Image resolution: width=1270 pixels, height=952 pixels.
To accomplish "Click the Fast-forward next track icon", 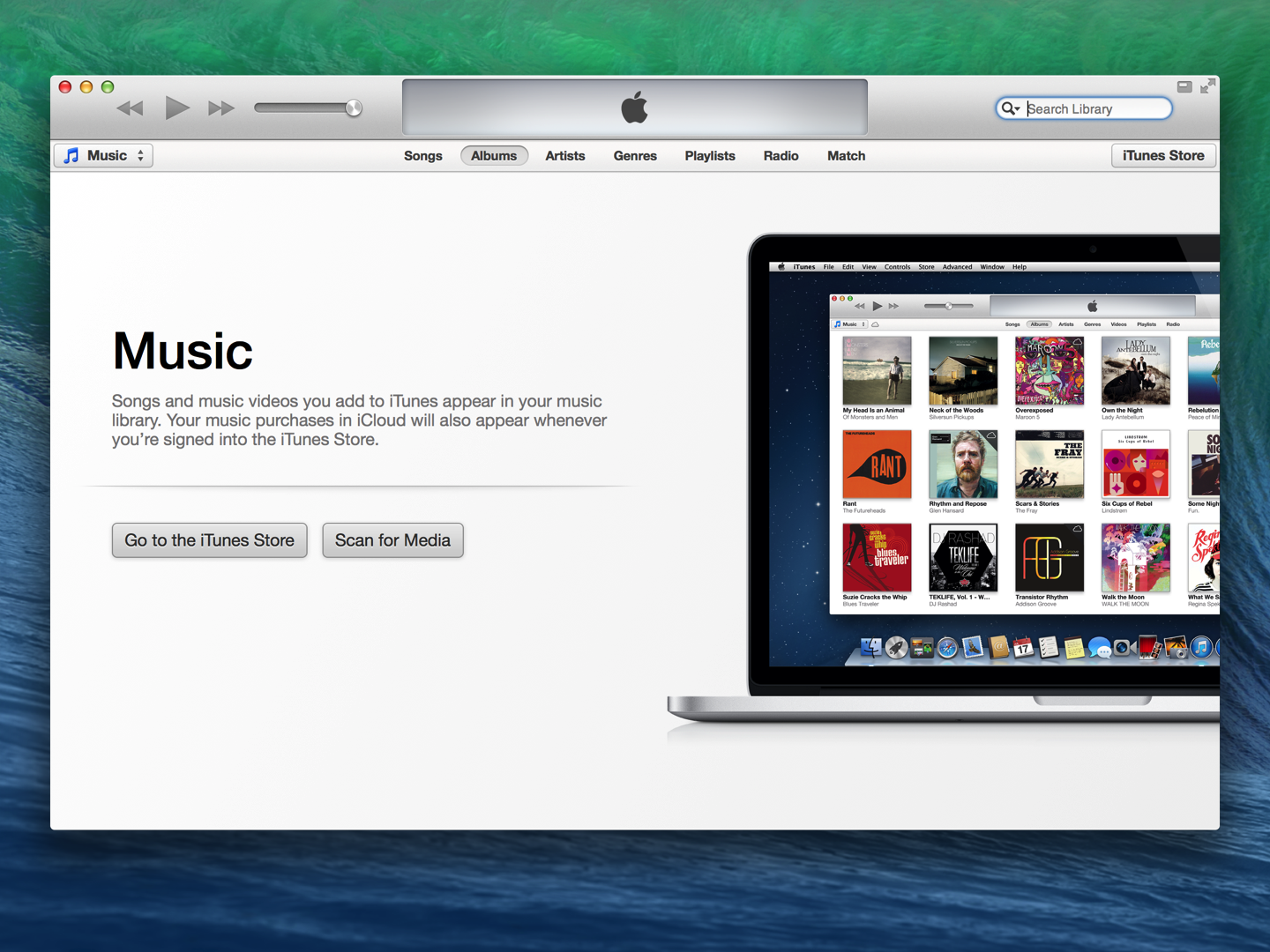I will [x=220, y=108].
